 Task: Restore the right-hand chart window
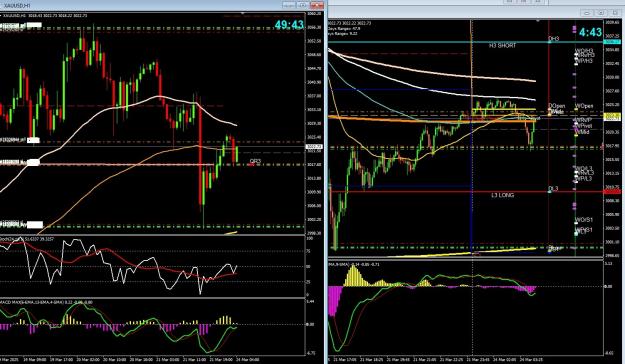[x=601, y=13]
